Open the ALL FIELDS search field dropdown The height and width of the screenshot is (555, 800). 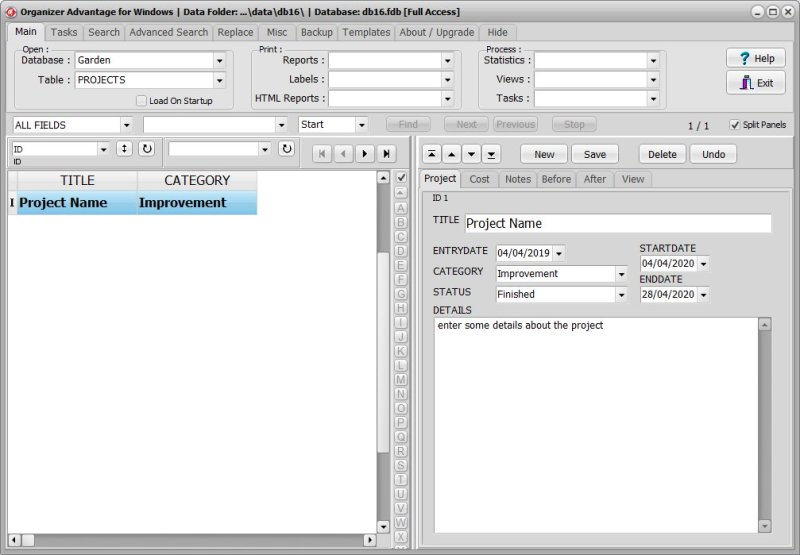pos(127,125)
